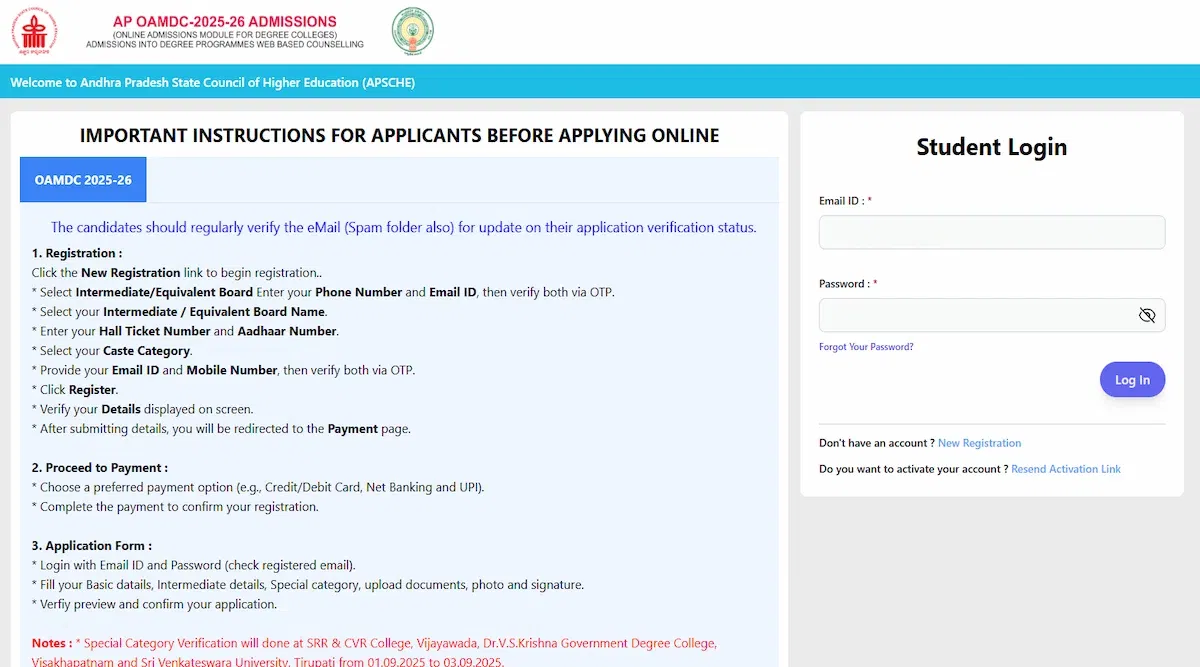Click the APSCHE logo in the header
Image resolution: width=1200 pixels, height=667 pixels.
click(x=34, y=32)
